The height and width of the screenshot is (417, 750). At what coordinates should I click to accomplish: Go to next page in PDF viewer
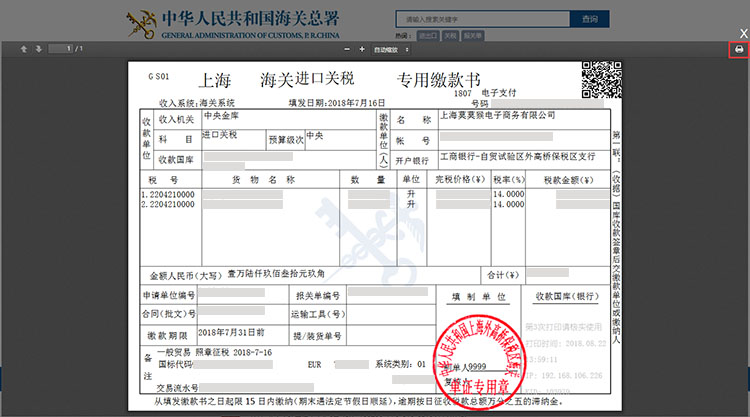point(38,49)
